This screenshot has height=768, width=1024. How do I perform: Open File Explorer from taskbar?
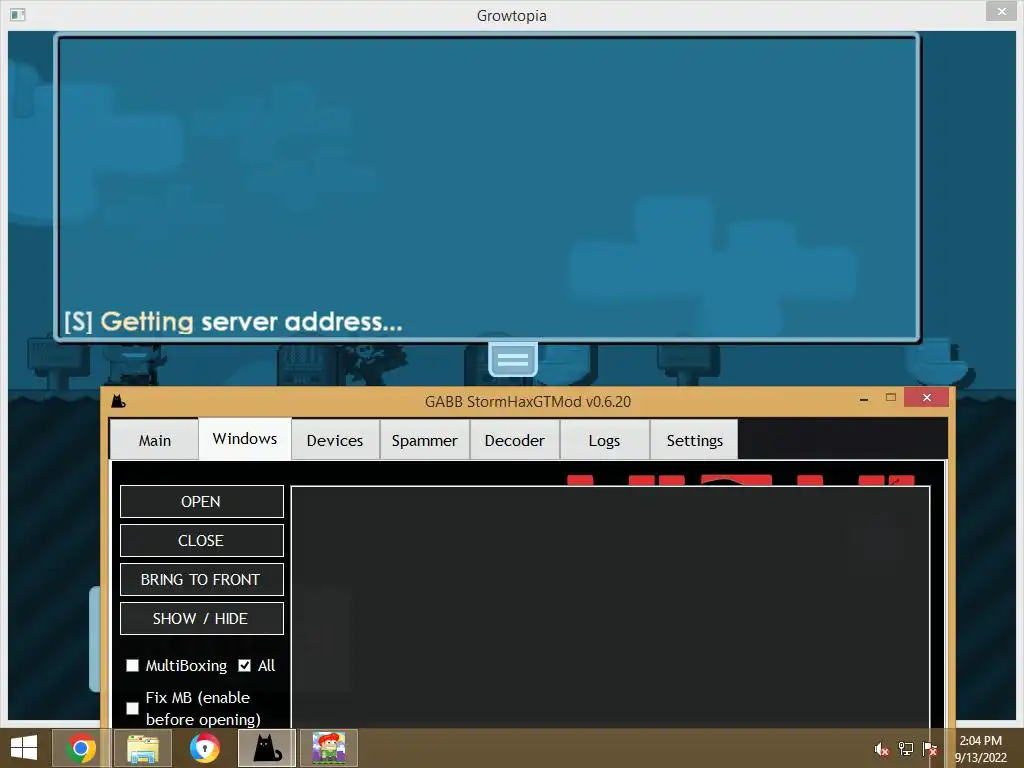click(x=143, y=748)
